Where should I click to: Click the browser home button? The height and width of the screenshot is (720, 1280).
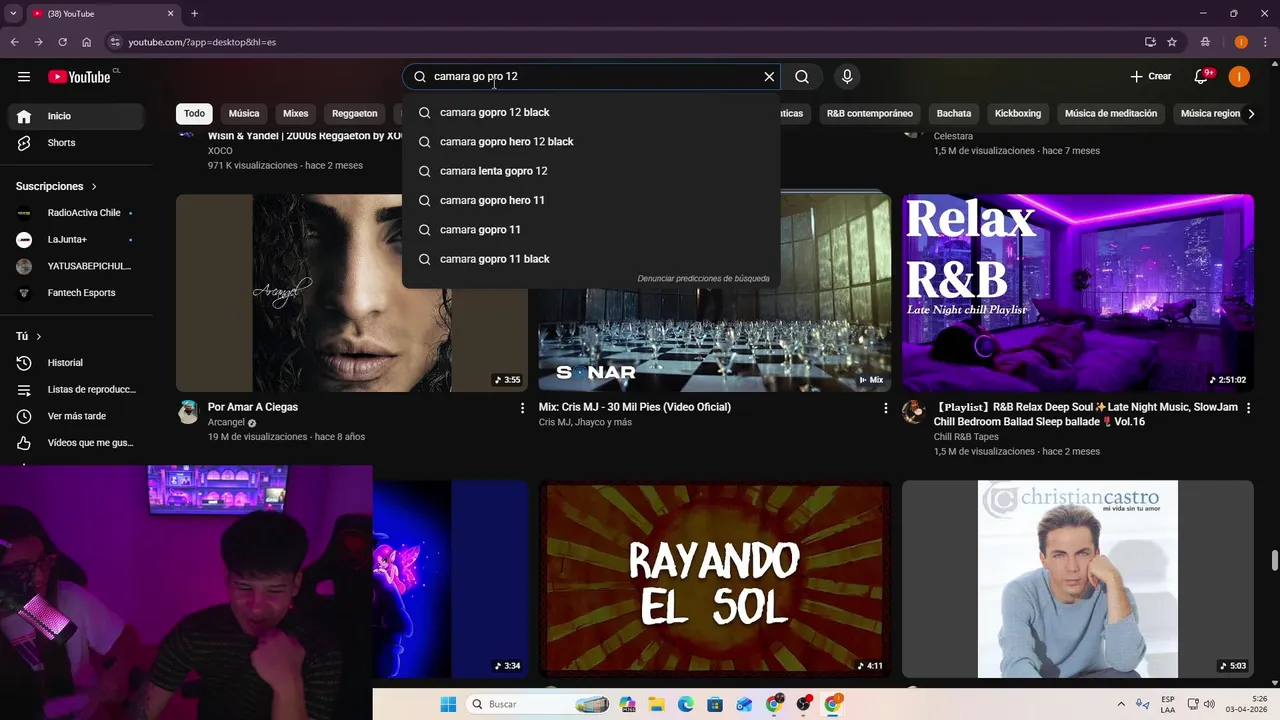pos(87,42)
